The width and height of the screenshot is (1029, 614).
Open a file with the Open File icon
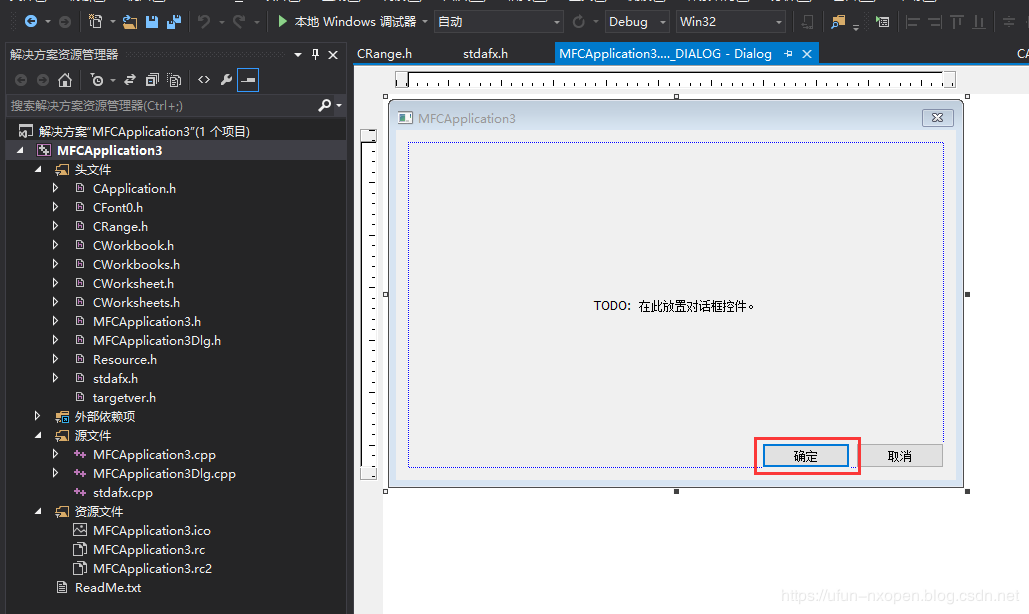click(x=129, y=20)
